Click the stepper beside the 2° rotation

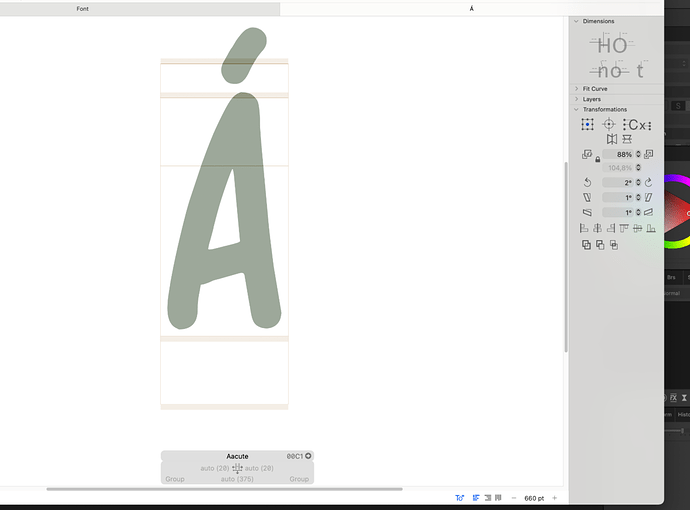pos(638,182)
